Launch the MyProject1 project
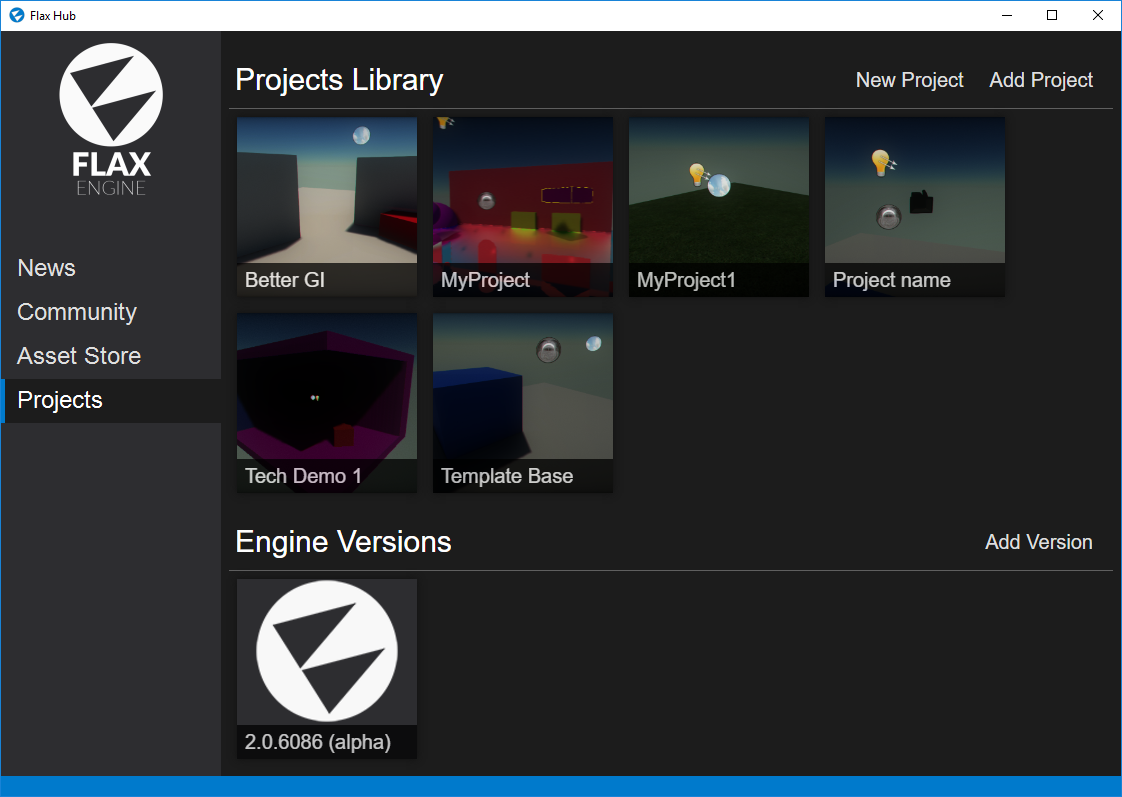 (718, 190)
